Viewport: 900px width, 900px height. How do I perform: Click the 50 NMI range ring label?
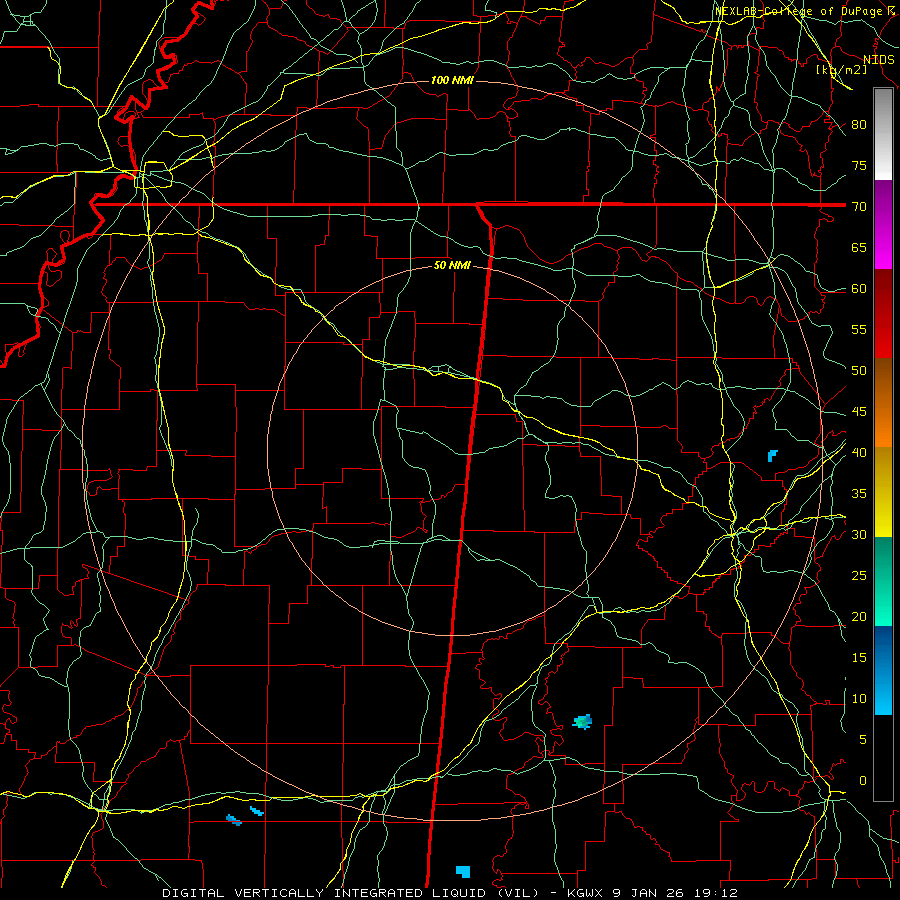pos(452,265)
